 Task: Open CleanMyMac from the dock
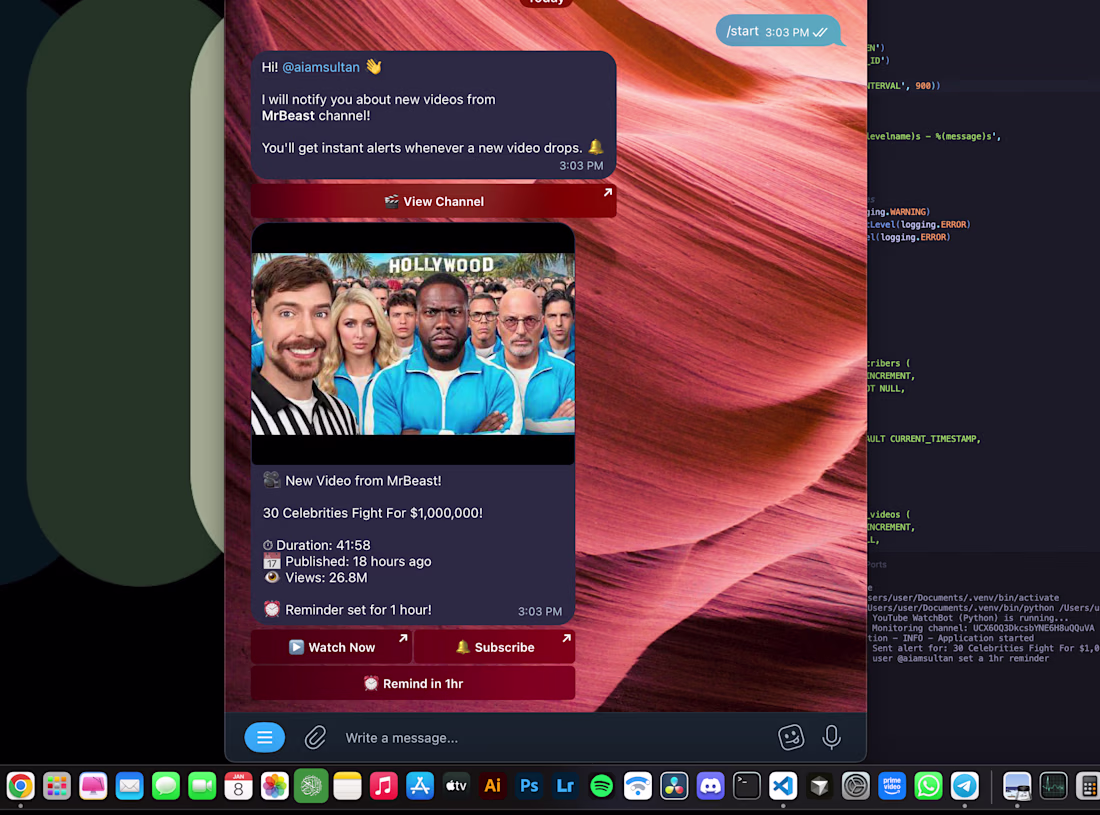pyautogui.click(x=93, y=786)
